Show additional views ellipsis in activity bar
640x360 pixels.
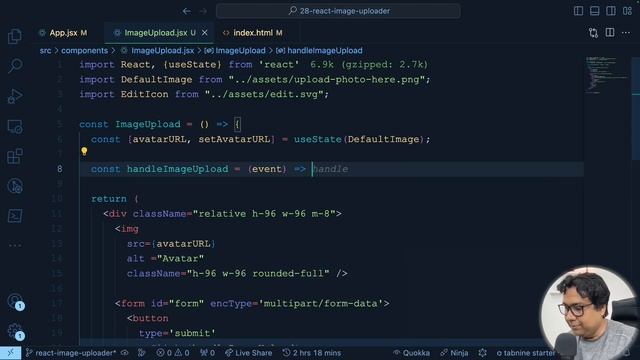(x=15, y=245)
